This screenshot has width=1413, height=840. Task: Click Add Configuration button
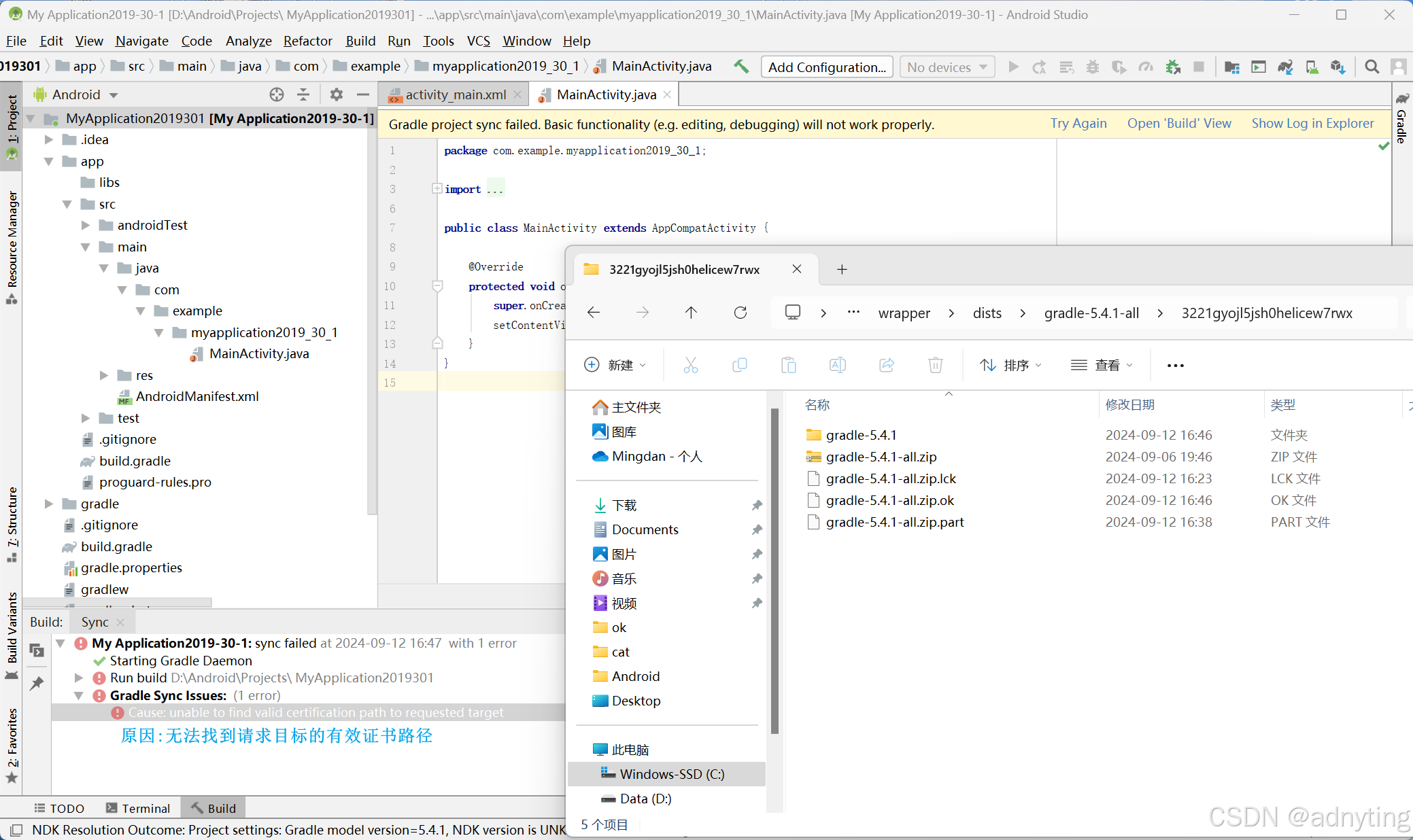point(826,67)
